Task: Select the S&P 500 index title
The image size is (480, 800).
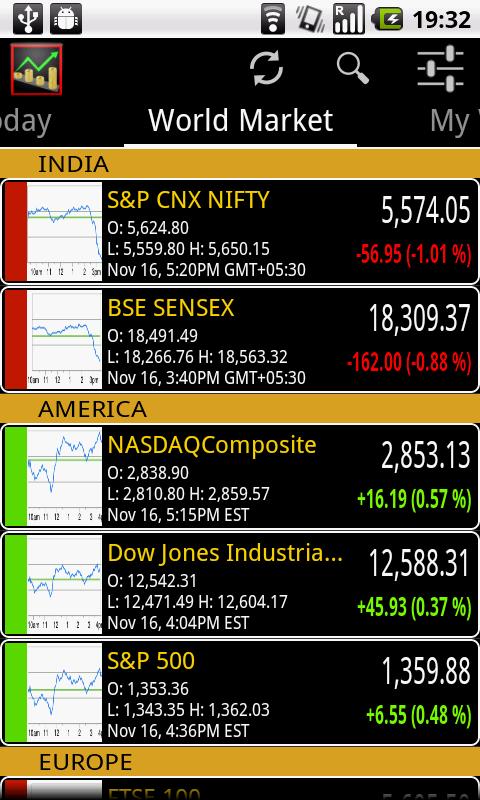Action: pyautogui.click(x=151, y=661)
